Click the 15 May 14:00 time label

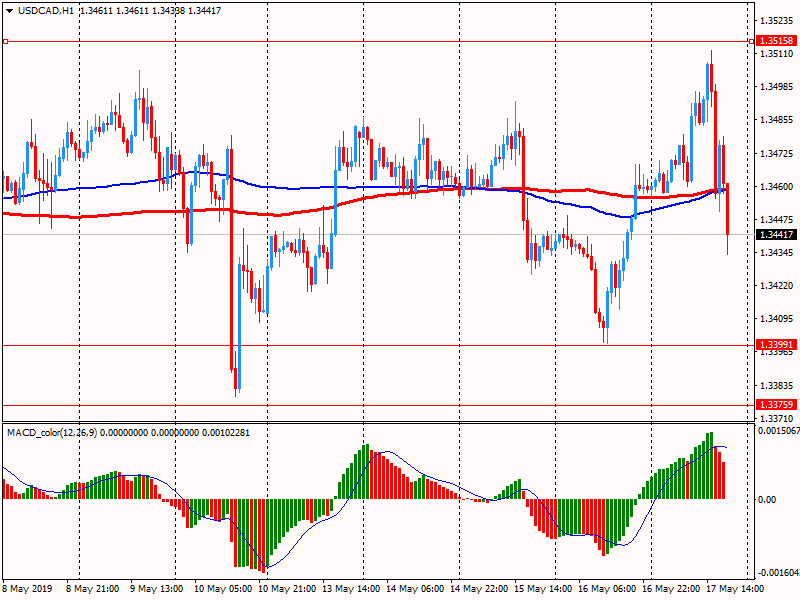pos(546,589)
